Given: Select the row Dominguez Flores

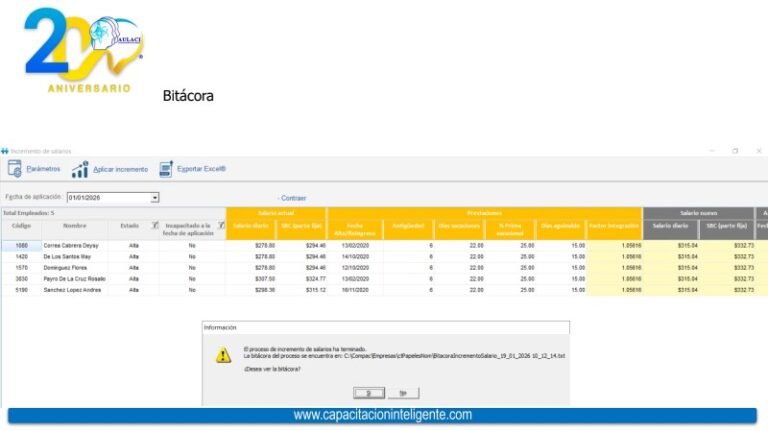Looking at the screenshot, I should point(384,268).
